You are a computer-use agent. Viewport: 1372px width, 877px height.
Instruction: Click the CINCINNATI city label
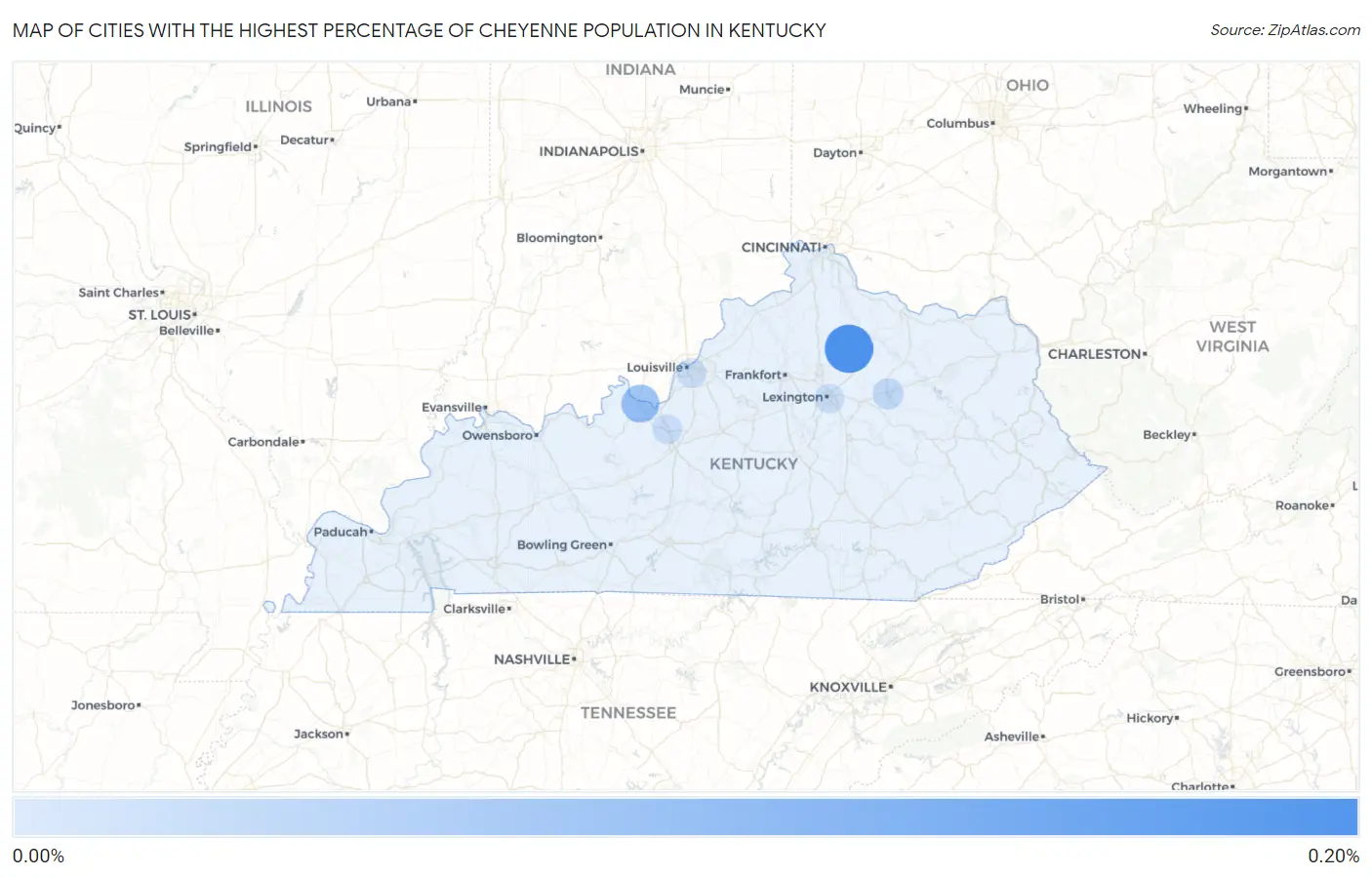point(782,248)
